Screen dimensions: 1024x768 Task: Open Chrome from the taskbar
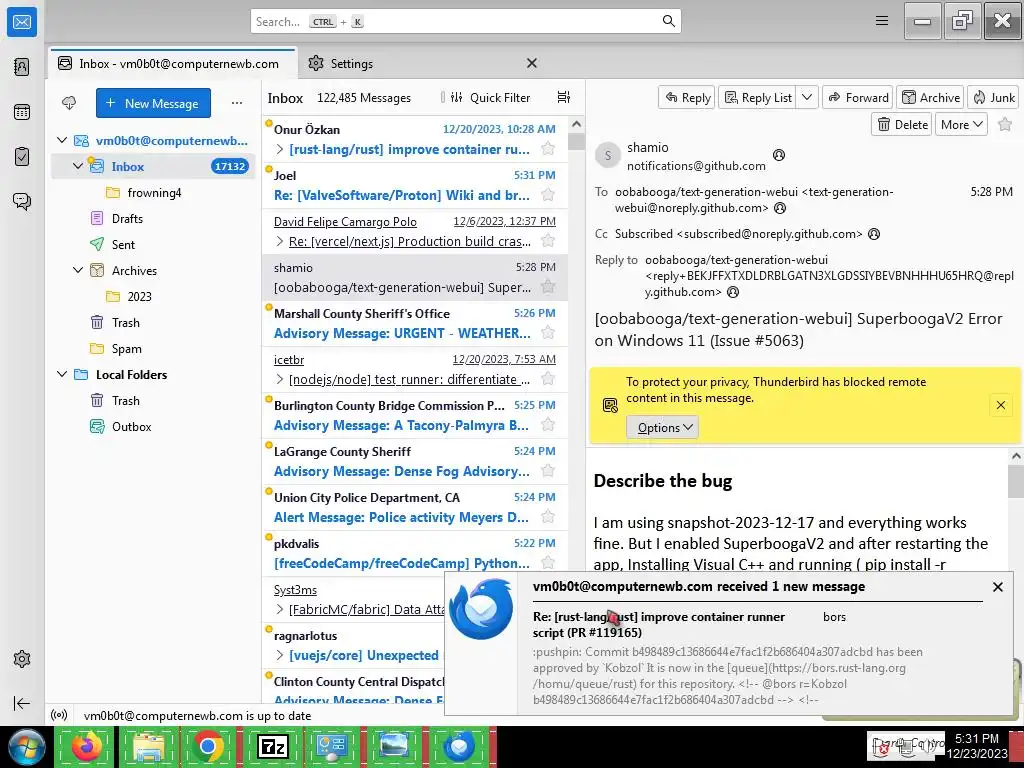[208, 746]
